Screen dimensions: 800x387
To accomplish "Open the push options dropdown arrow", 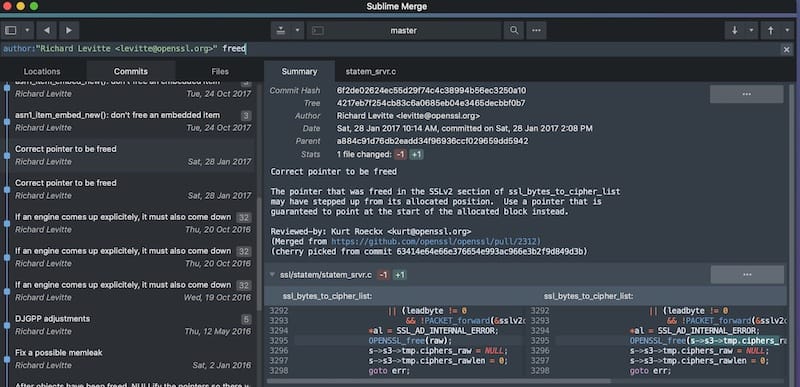I will click(787, 31).
